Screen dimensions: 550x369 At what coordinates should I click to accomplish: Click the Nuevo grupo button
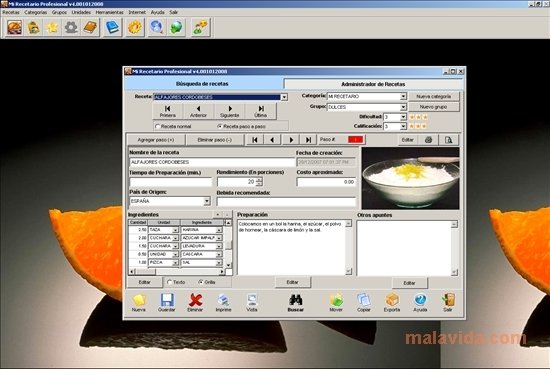(x=434, y=107)
